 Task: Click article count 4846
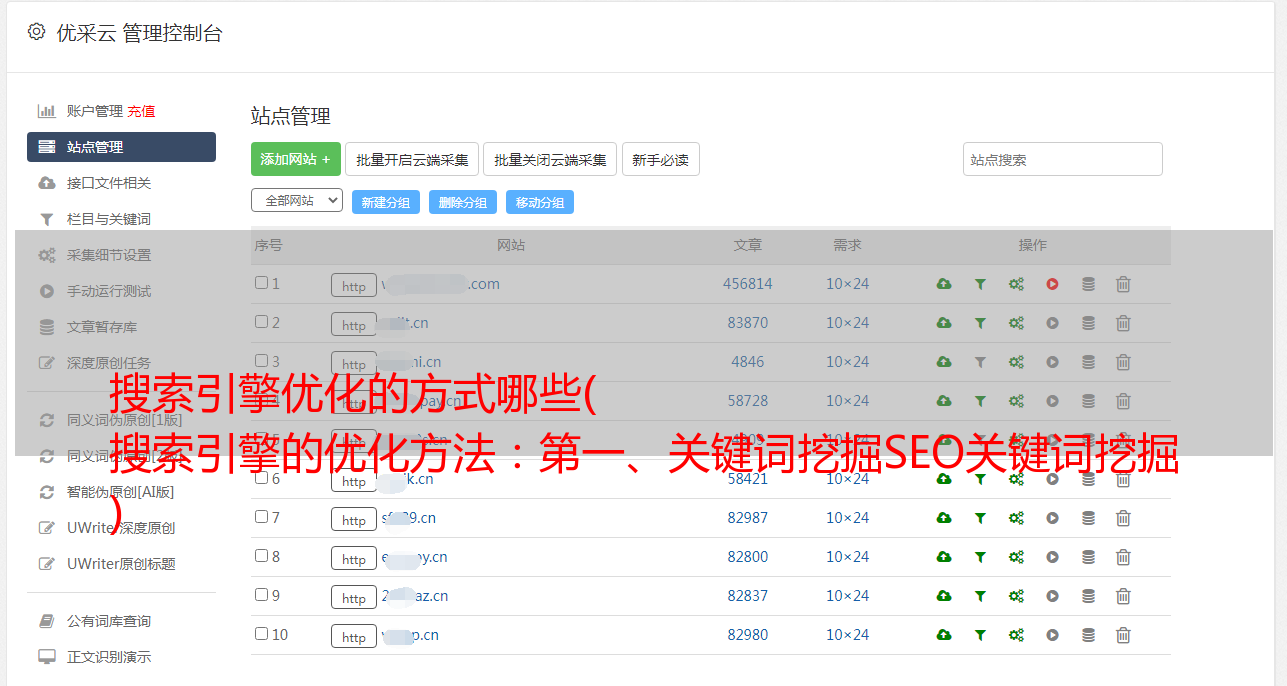coord(748,362)
